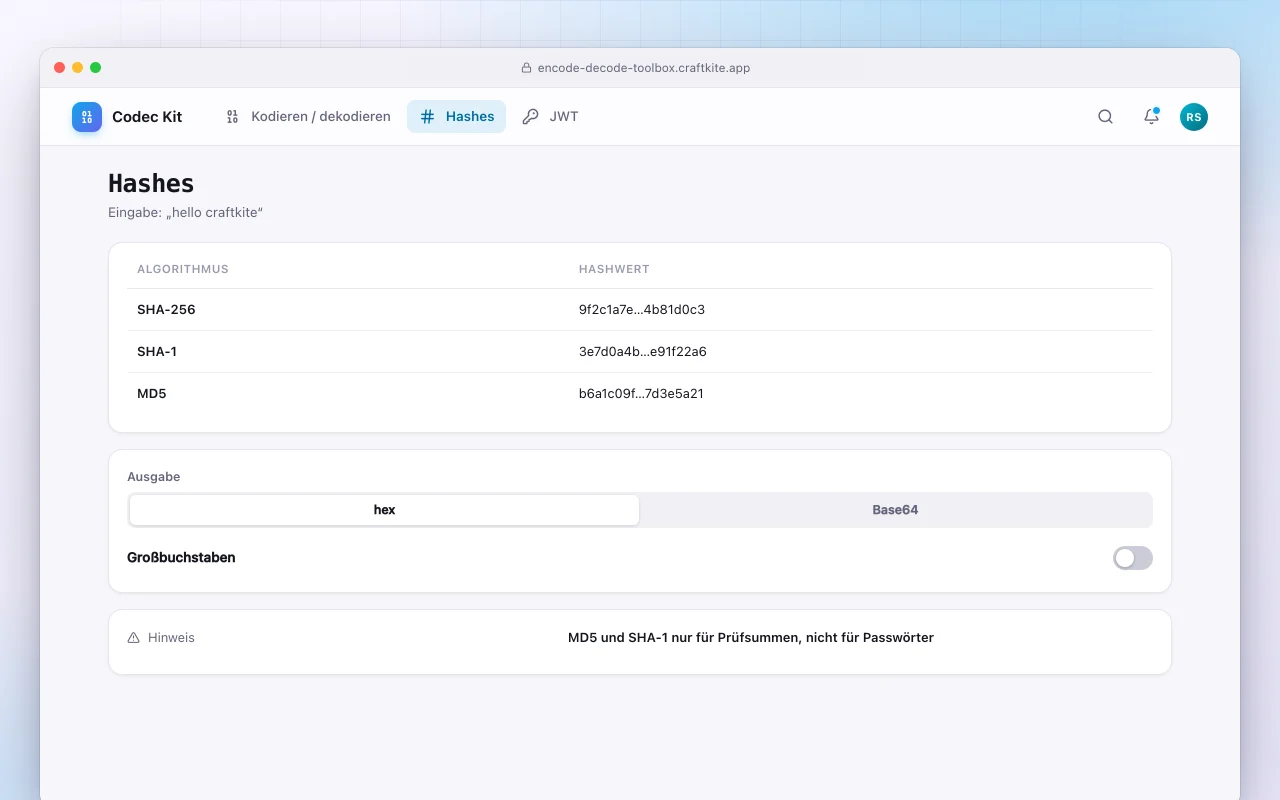1280x800 pixels.
Task: Click the warning triangle icon beside Hinweis
Action: tap(134, 638)
